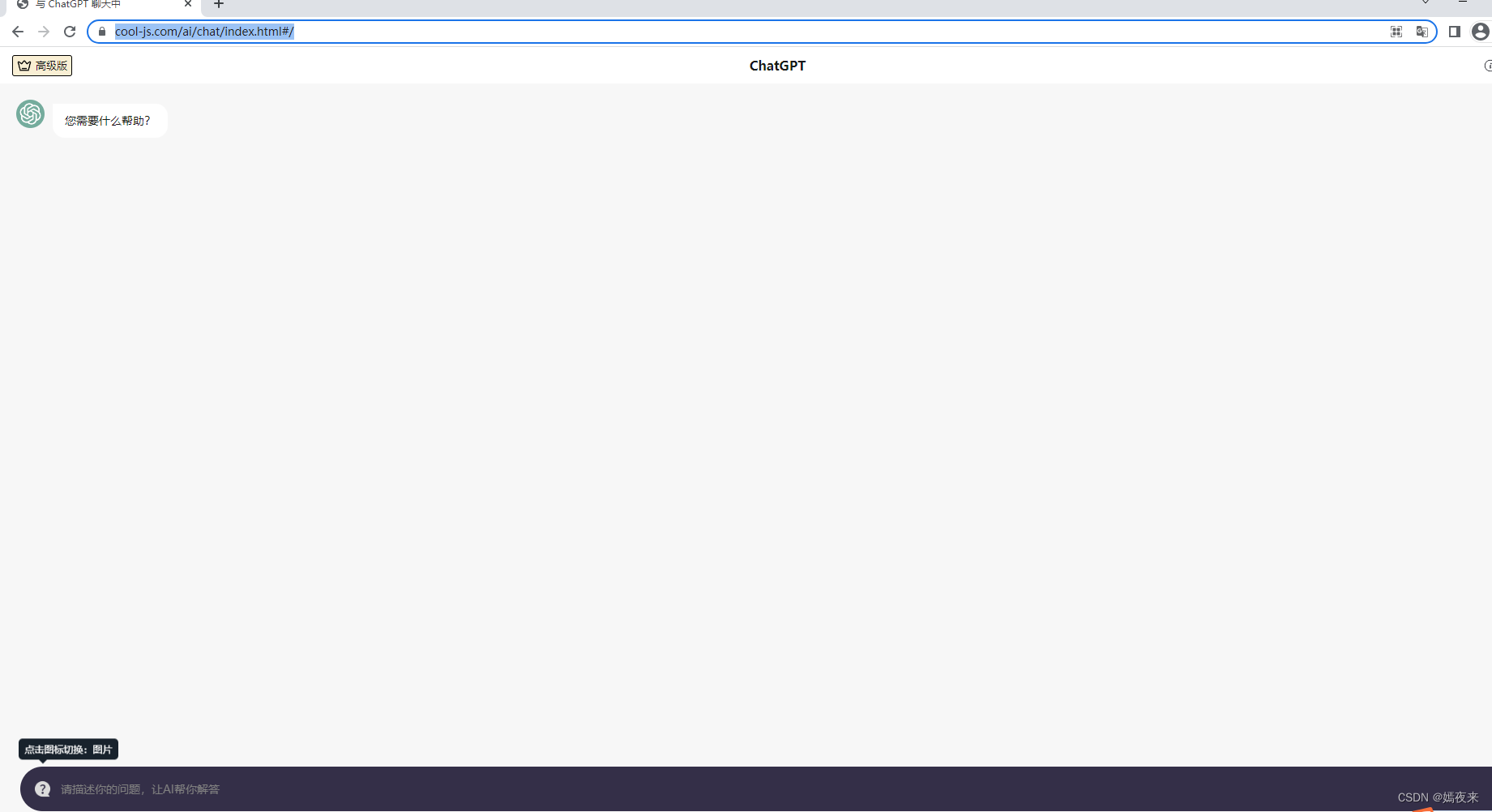Screen dimensions: 1492x812
Task: Open the tab search chevron
Action: [1426, 2]
